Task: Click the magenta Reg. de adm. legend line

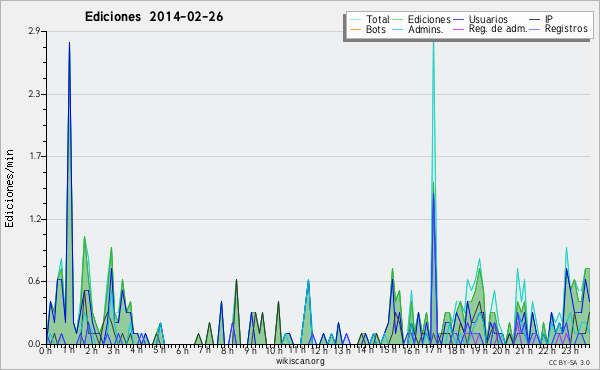Action: [x=458, y=29]
